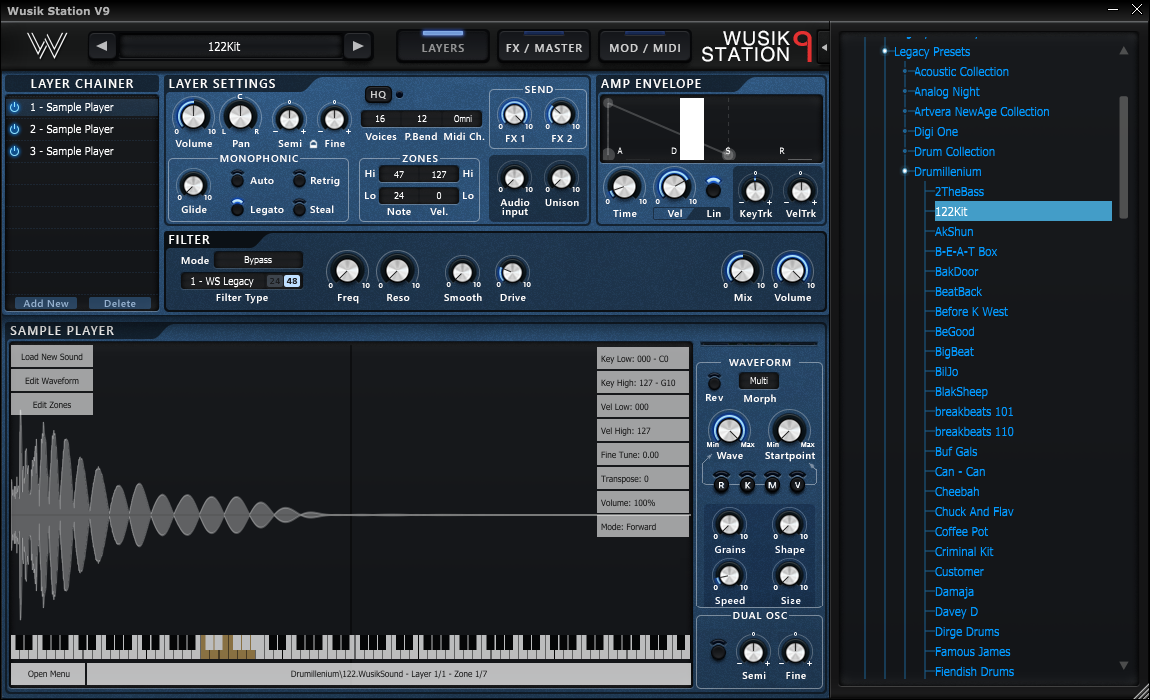
Task: Toggle power for layer 2 Sample Player
Action: 15,129
